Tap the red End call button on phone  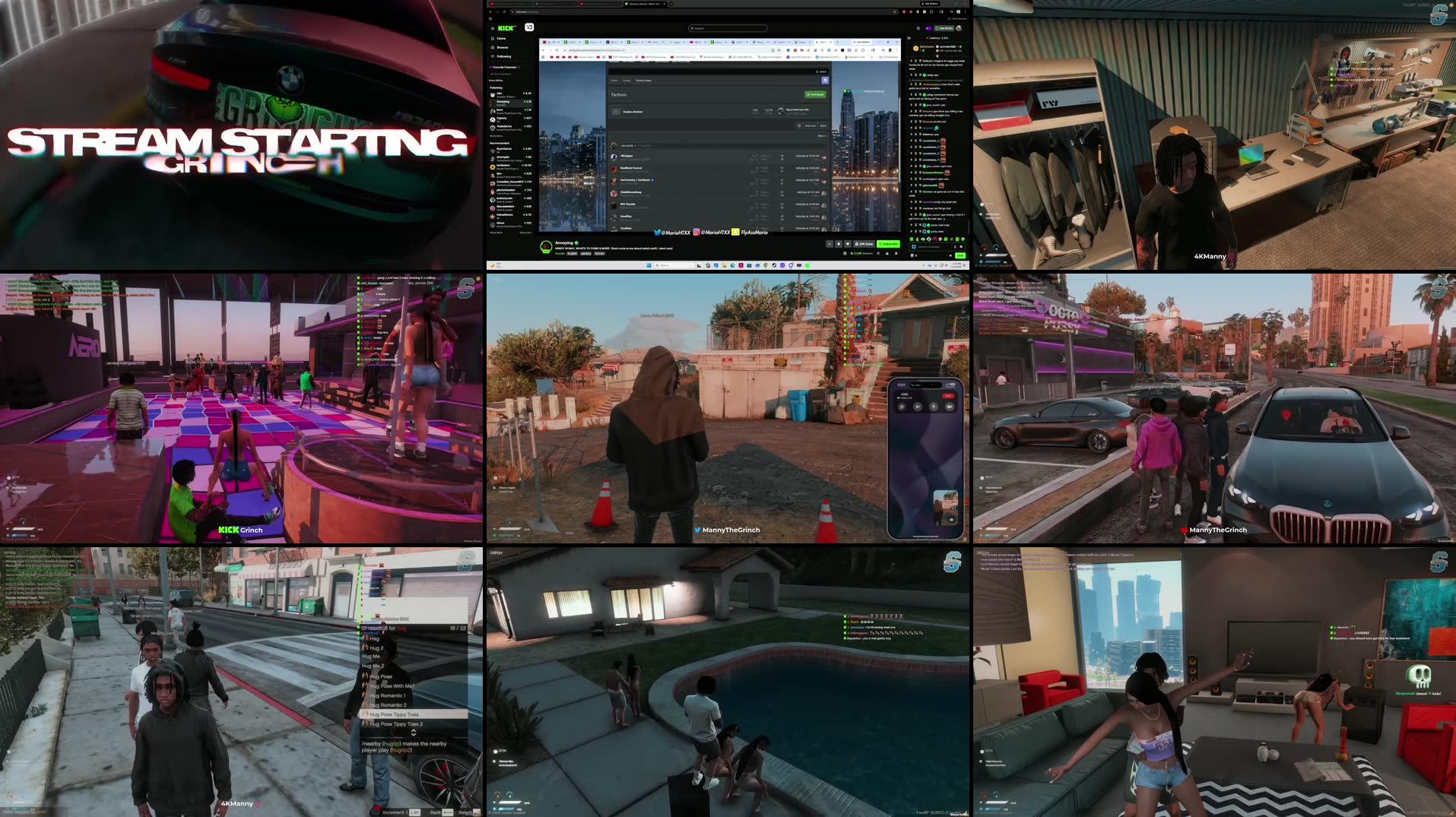click(x=948, y=396)
